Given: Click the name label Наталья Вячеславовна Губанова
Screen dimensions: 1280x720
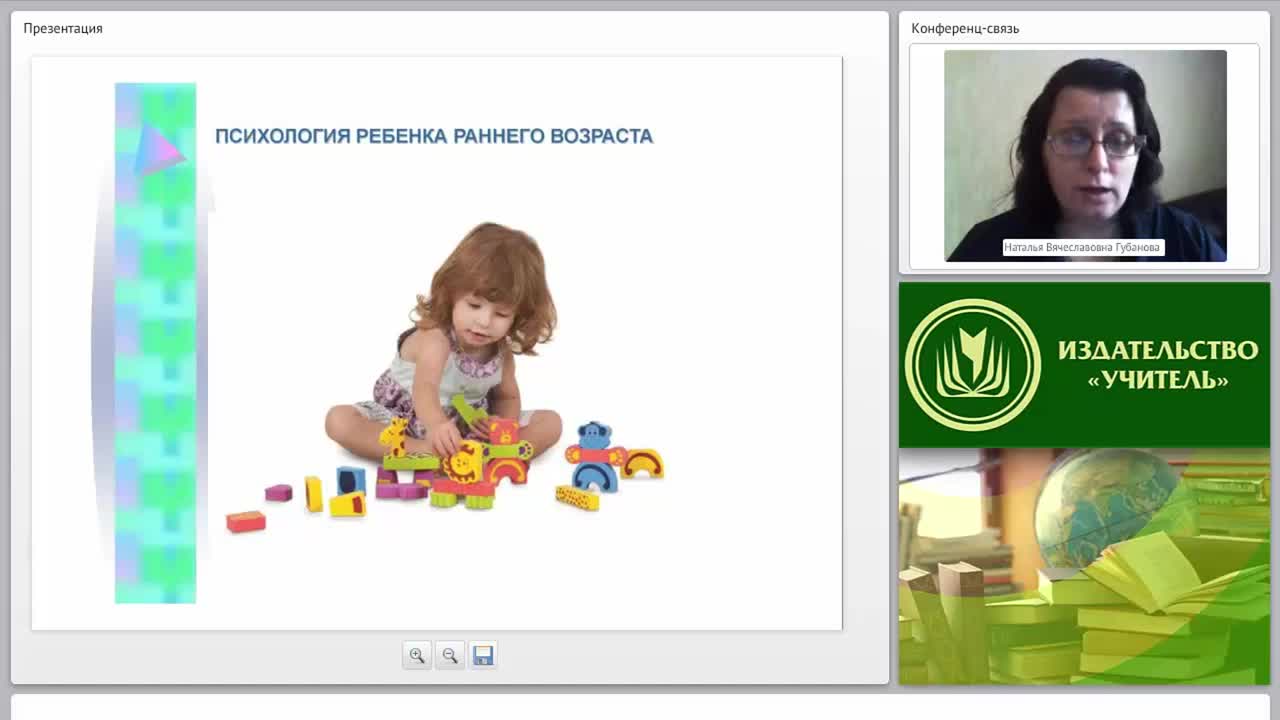Looking at the screenshot, I should 1083,247.
